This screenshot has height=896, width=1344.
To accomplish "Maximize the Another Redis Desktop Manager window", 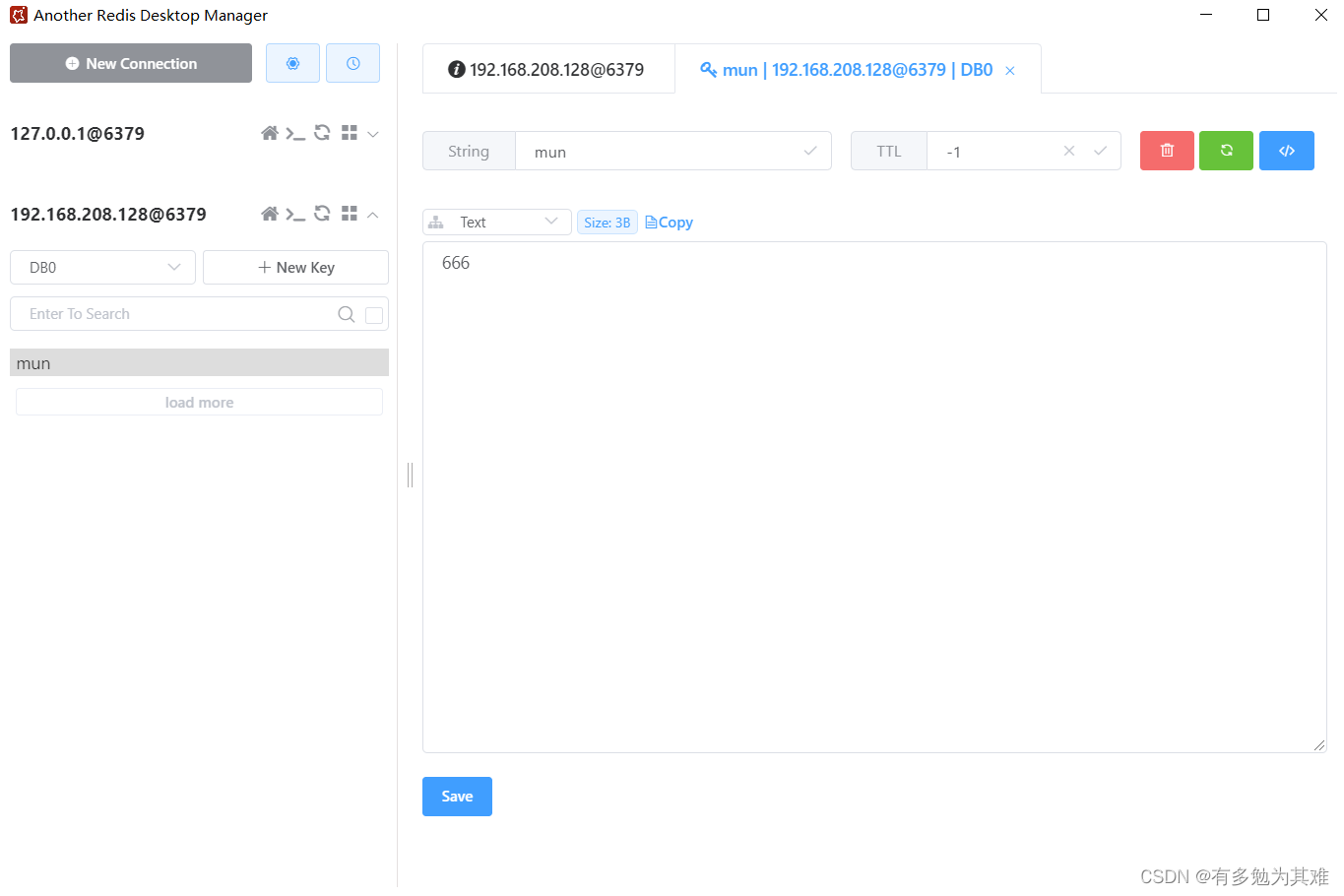I will [1263, 15].
